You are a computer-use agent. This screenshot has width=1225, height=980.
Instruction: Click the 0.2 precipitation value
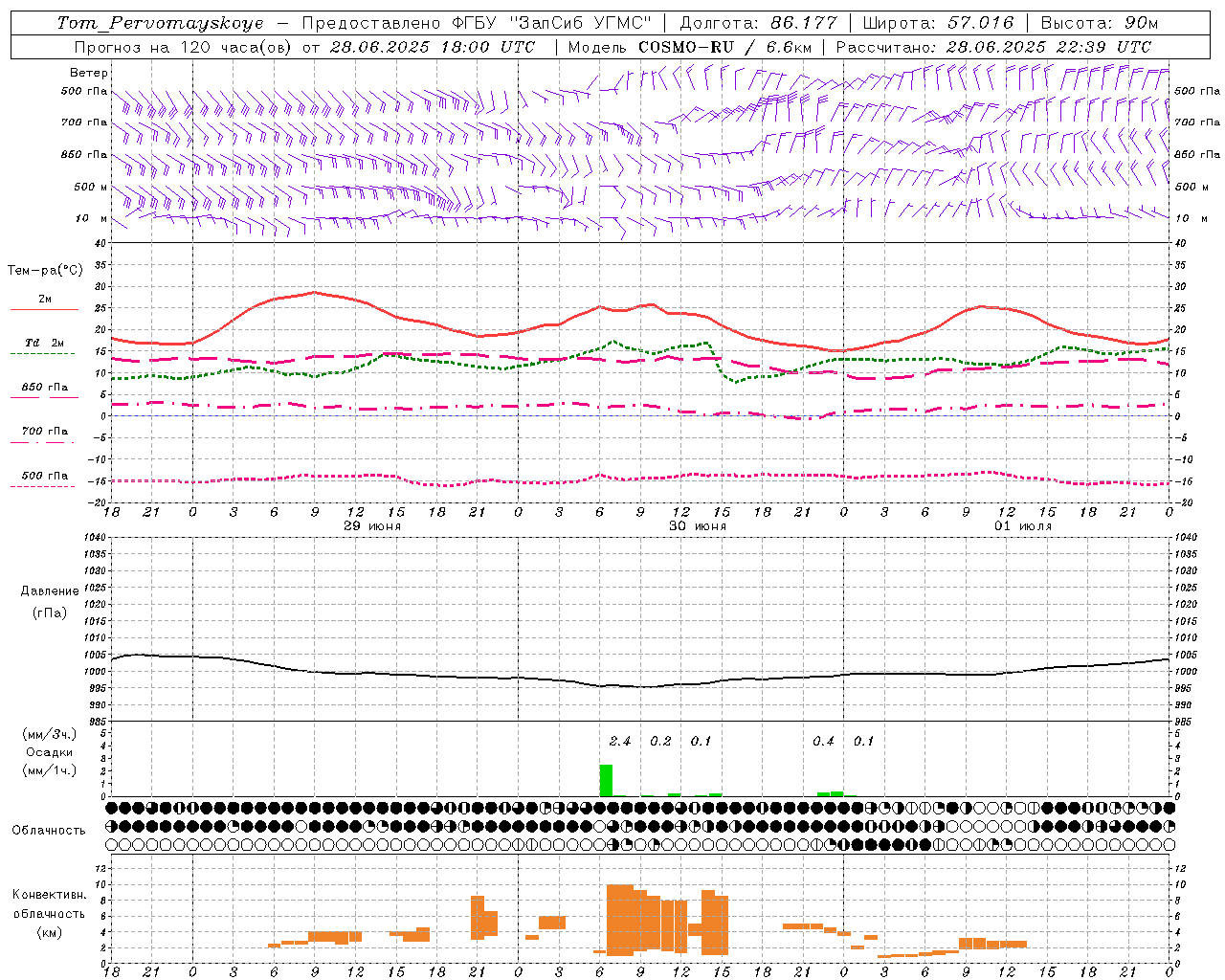(660, 741)
